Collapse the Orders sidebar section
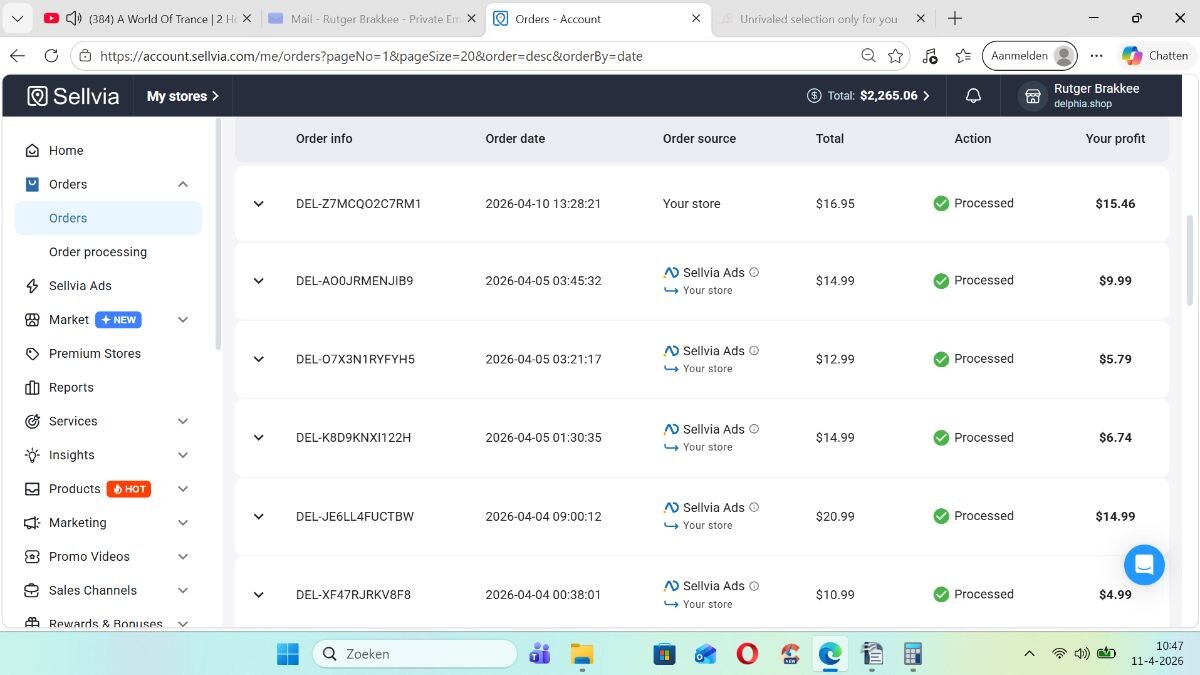Screen dimensions: 1200x675 pyautogui.click(x=183, y=184)
